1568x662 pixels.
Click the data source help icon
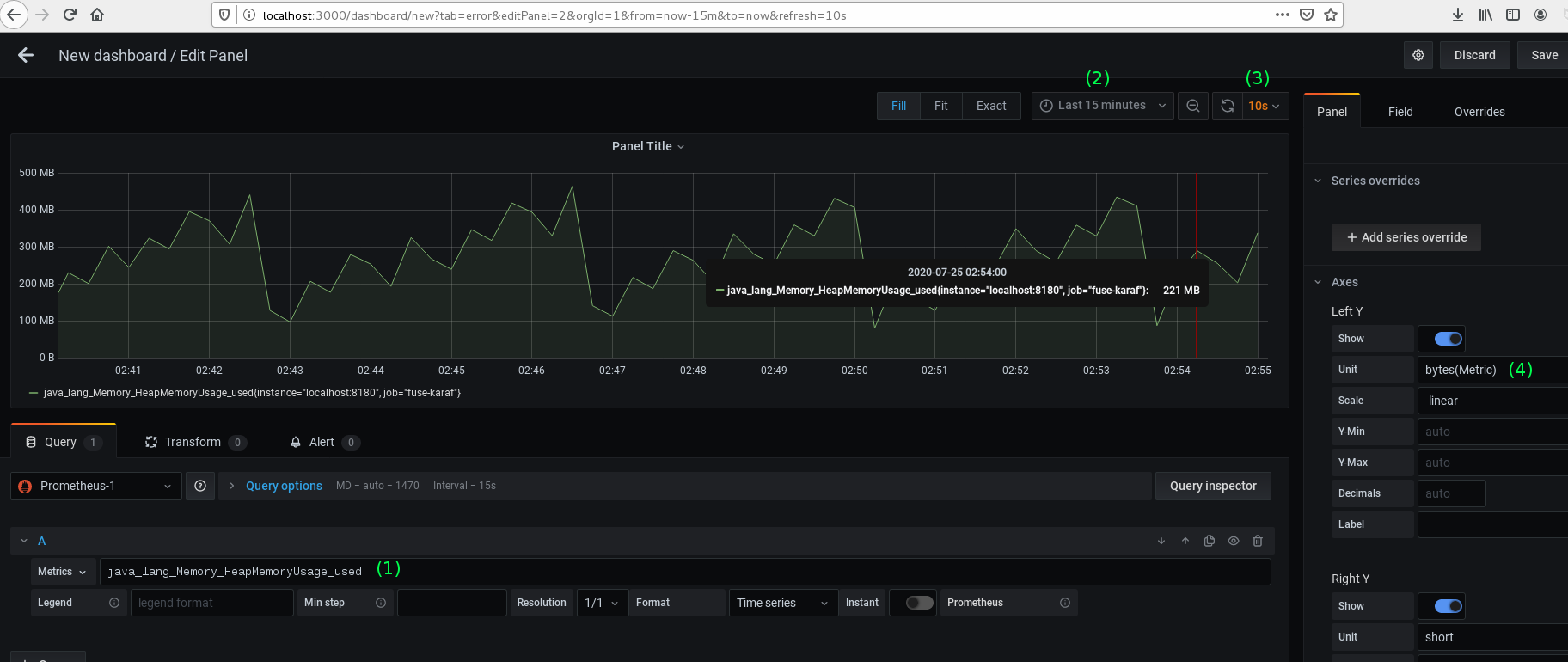(200, 486)
